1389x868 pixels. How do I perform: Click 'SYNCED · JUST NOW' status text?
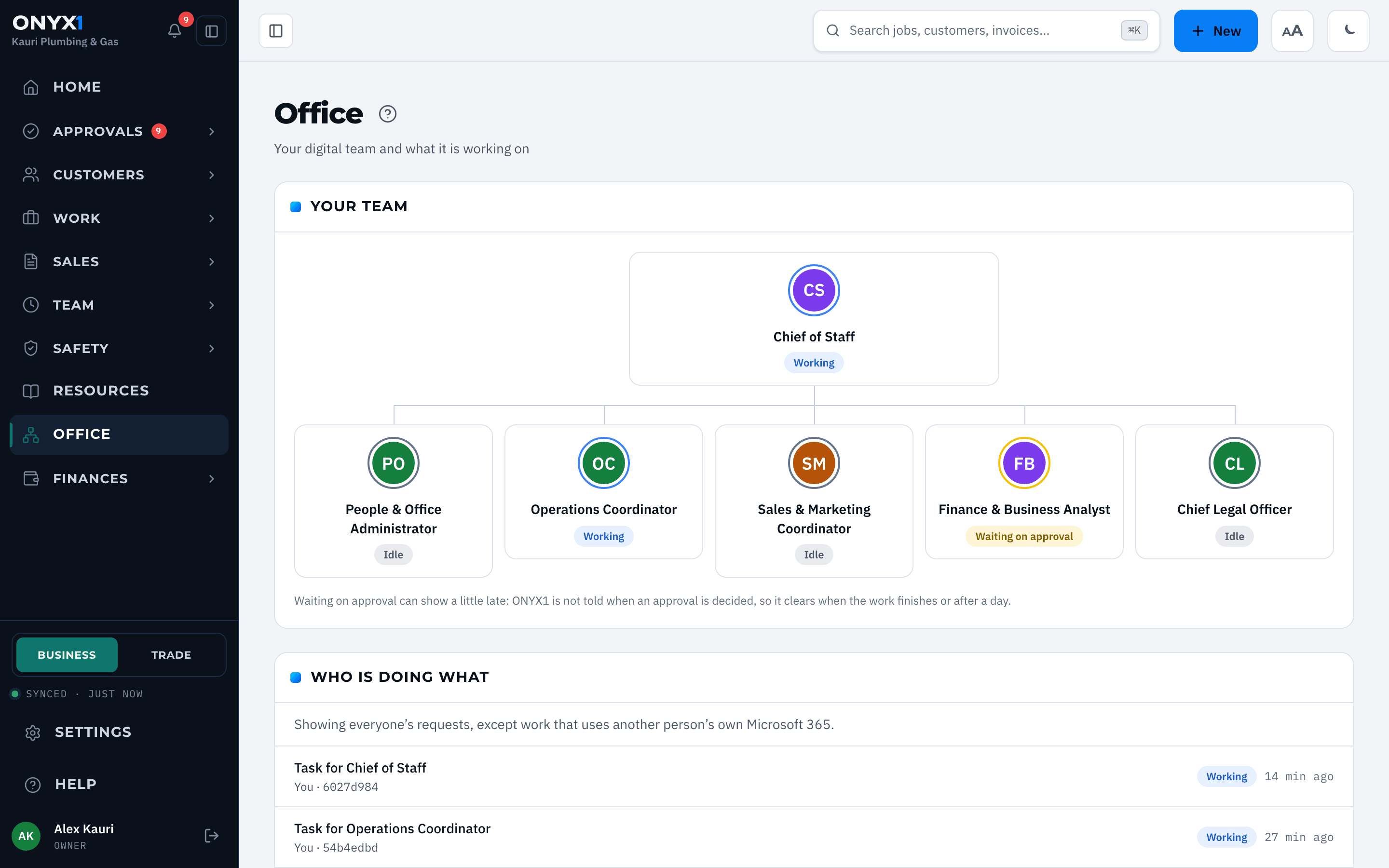click(x=84, y=694)
